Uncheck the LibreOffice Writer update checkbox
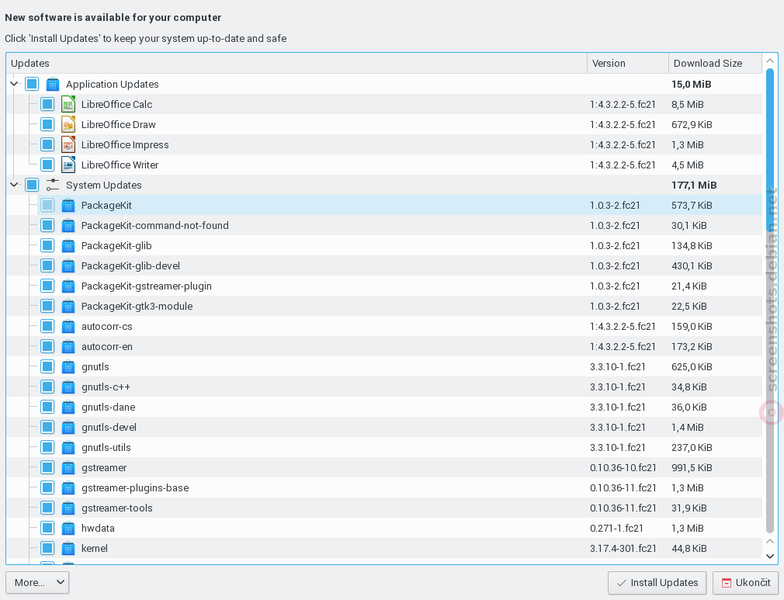Viewport: 784px width, 600px height. [x=48, y=164]
